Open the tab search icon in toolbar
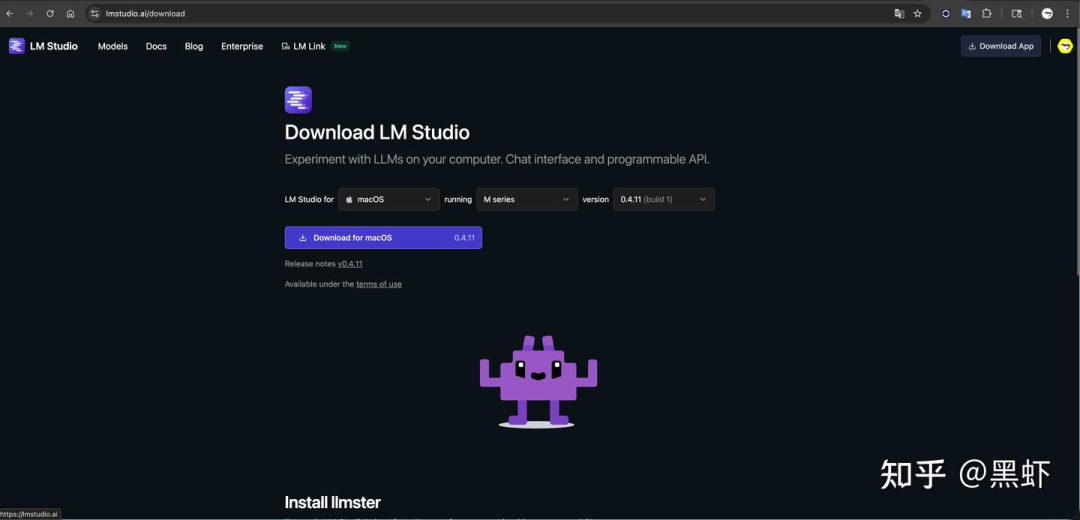Screen dimensions: 1080x520 tap(1017, 14)
